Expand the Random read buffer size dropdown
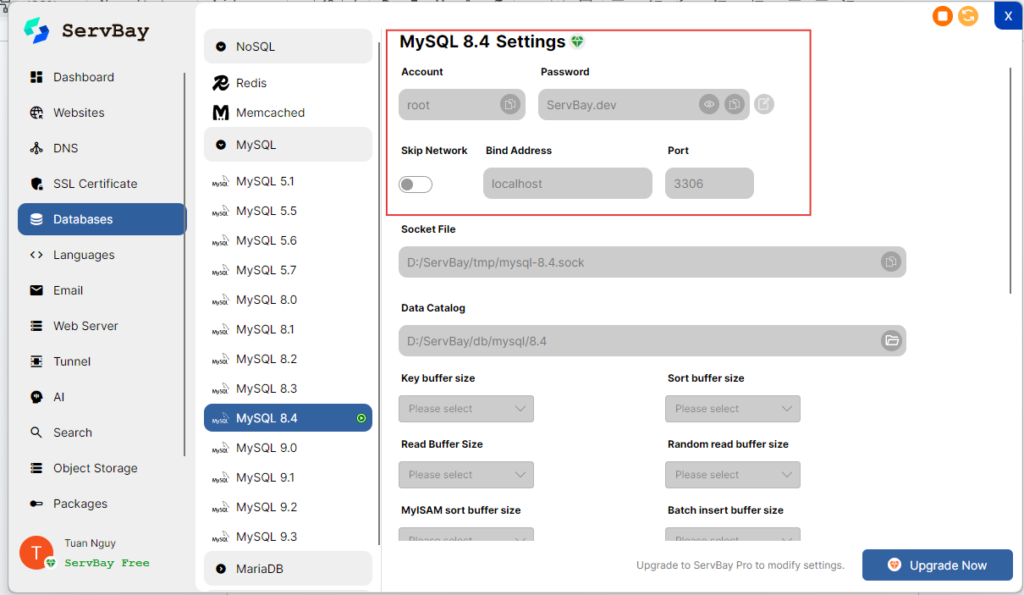Image resolution: width=1024 pixels, height=595 pixels. [x=732, y=474]
